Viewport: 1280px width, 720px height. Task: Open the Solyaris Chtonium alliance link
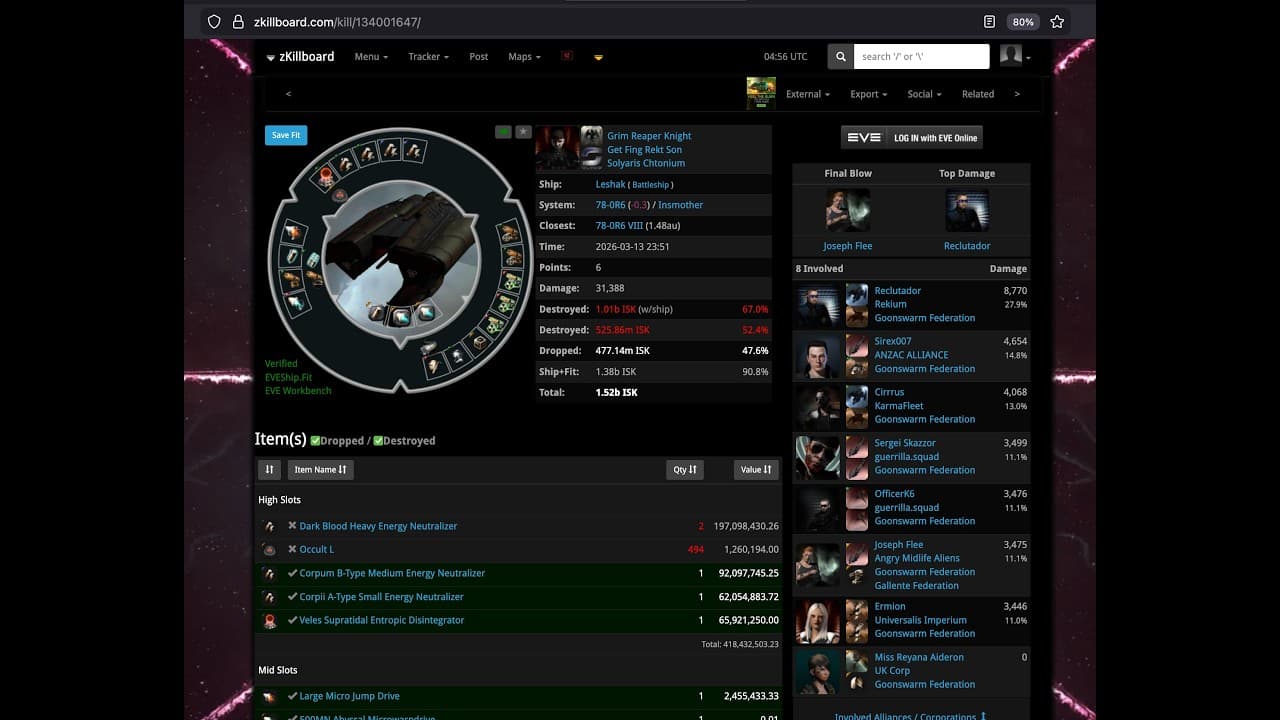click(646, 163)
